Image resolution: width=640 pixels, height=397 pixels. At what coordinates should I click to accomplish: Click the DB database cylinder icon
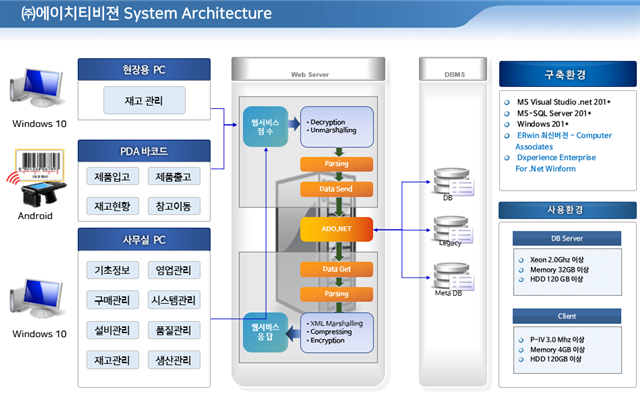453,181
